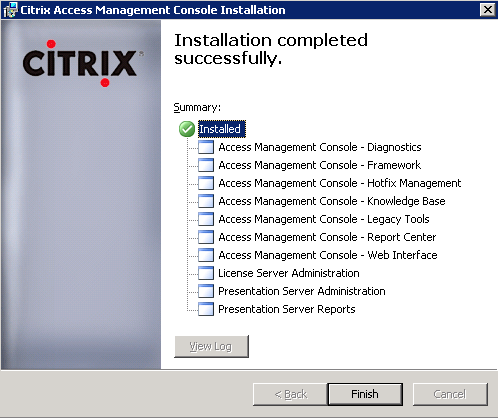The width and height of the screenshot is (498, 418).
Task: Select License Server Administration entry
Action: tap(289, 273)
